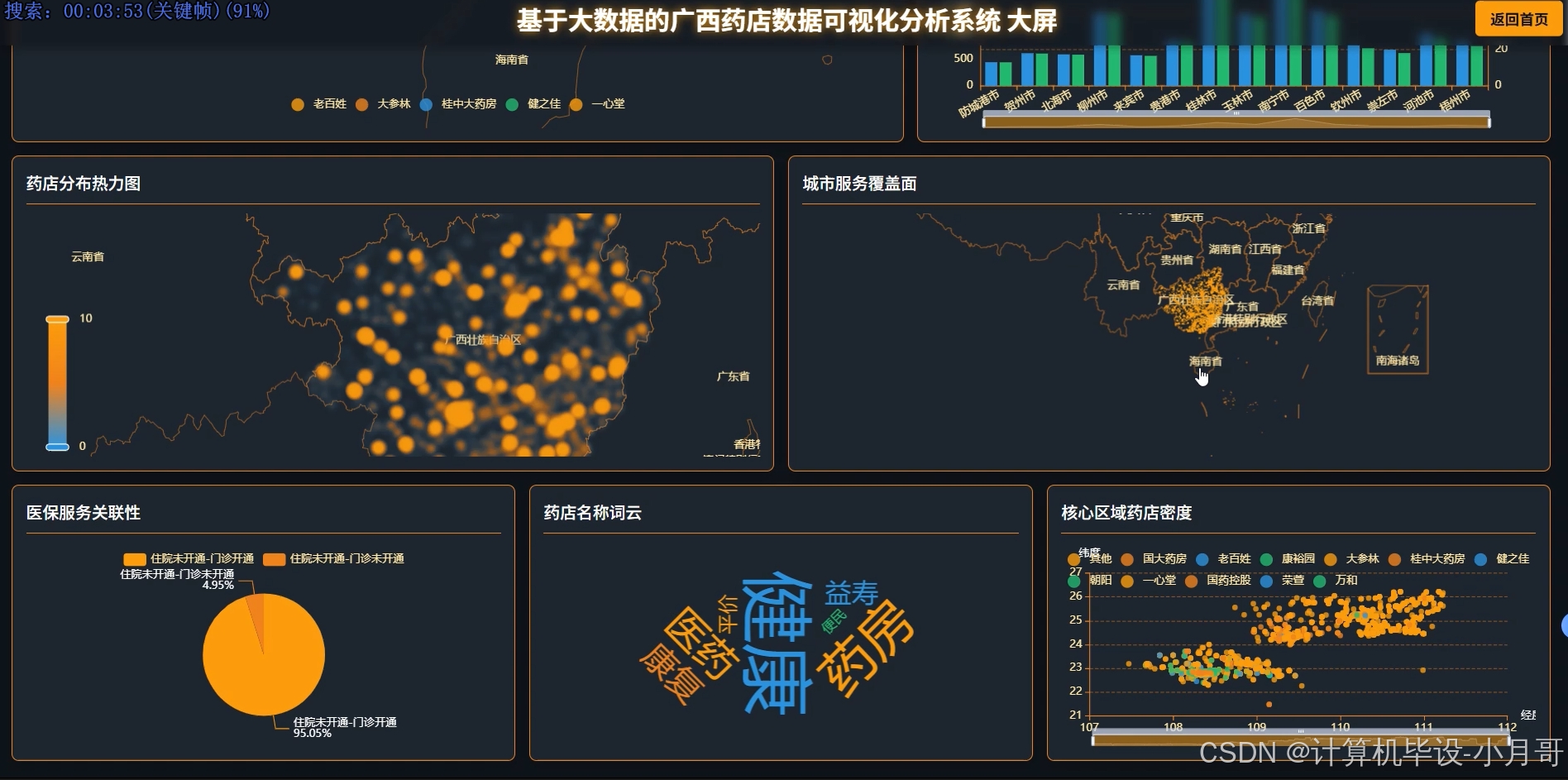Click left handle of city bar chart zoom slider
The image size is (1568, 780).
point(983,122)
